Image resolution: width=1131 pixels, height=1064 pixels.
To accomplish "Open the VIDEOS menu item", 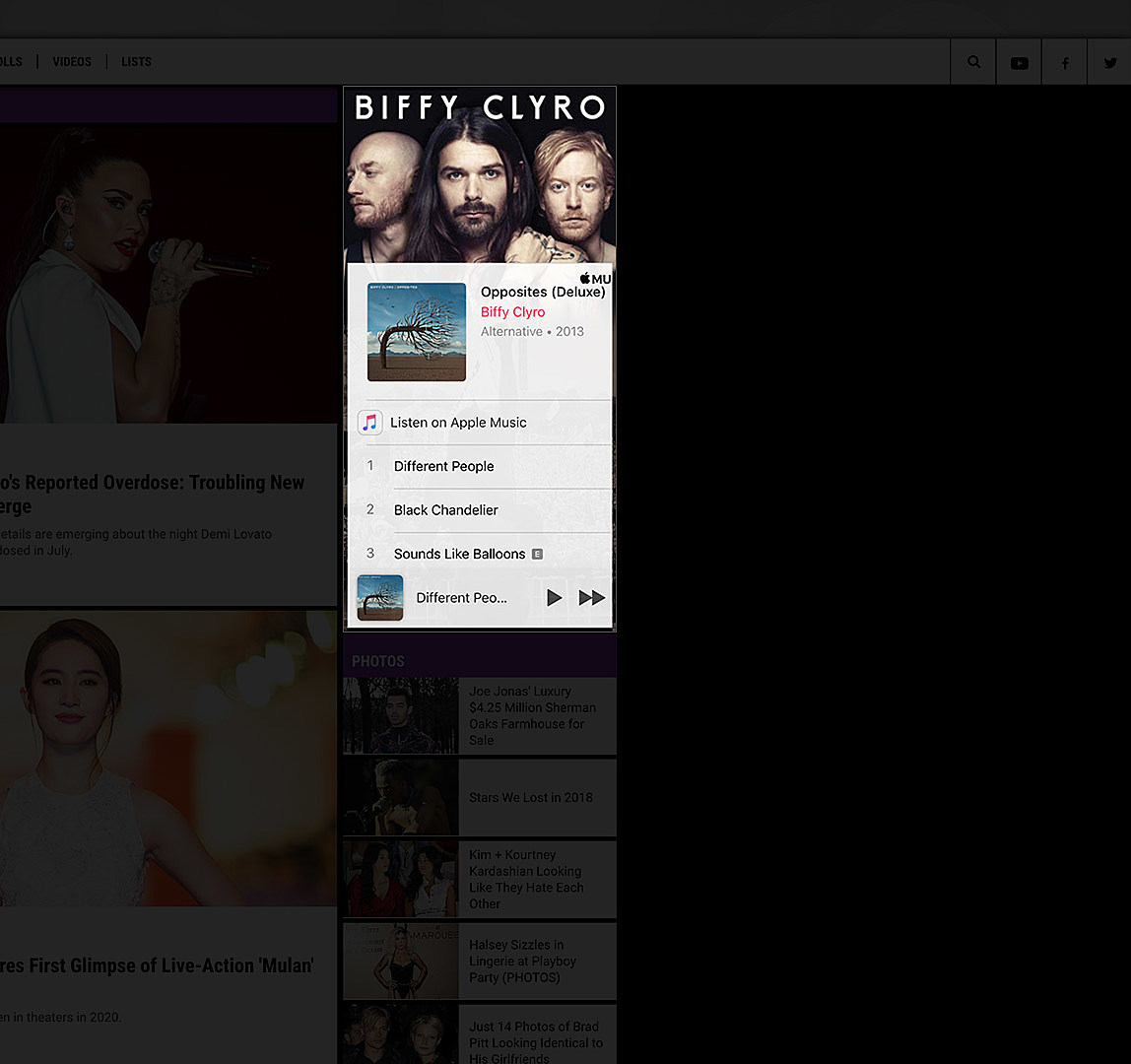I will pyautogui.click(x=72, y=62).
